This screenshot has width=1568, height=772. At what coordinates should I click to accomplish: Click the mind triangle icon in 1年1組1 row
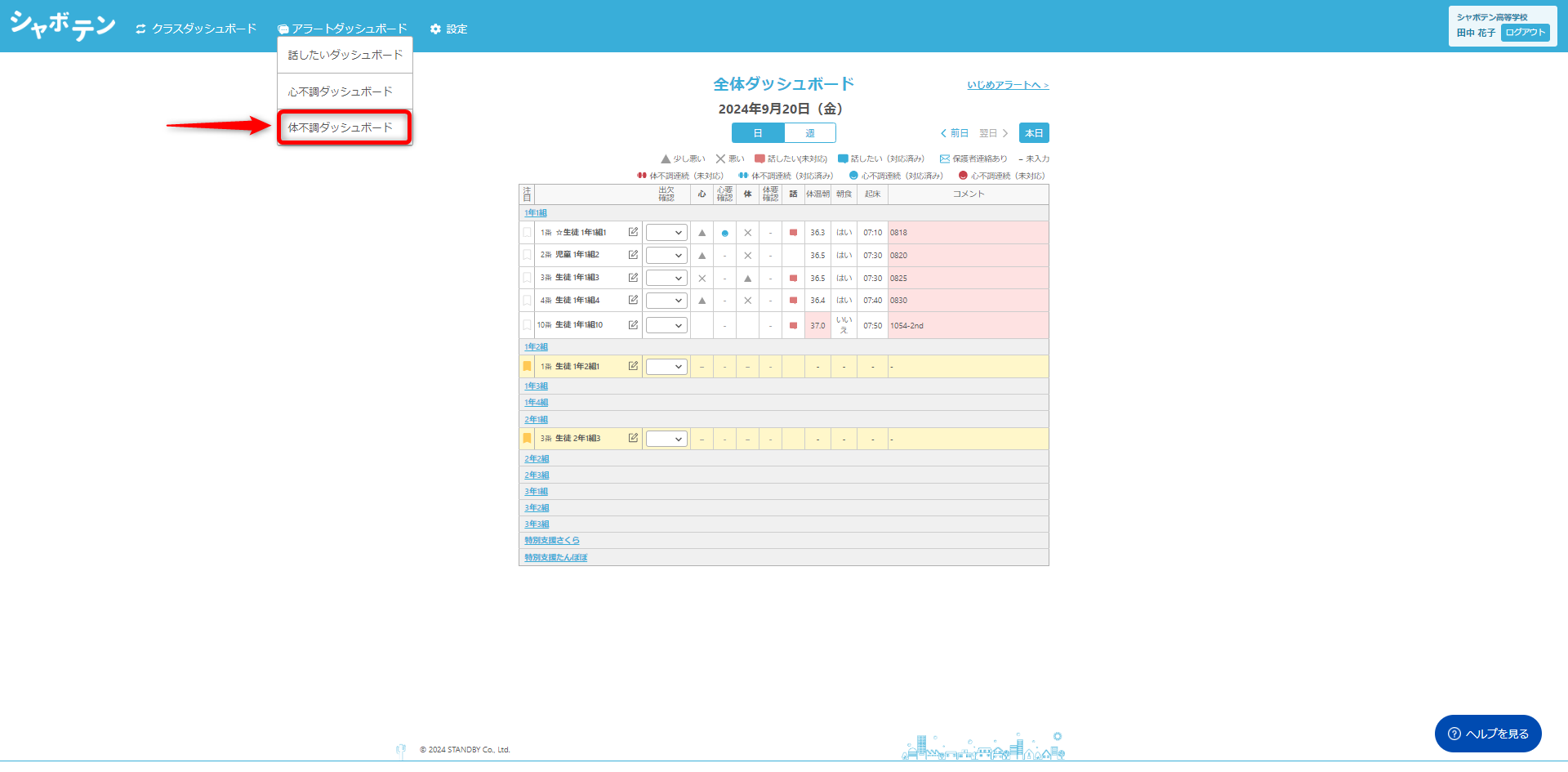(x=702, y=233)
